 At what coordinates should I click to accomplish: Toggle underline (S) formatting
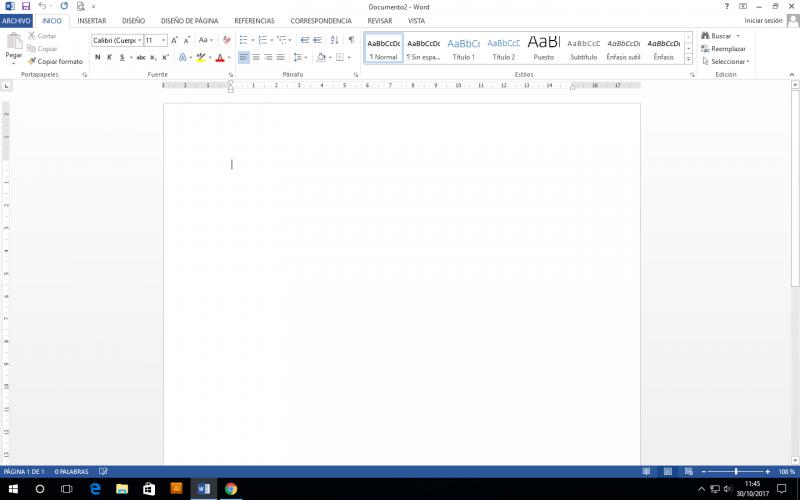[x=122, y=57]
